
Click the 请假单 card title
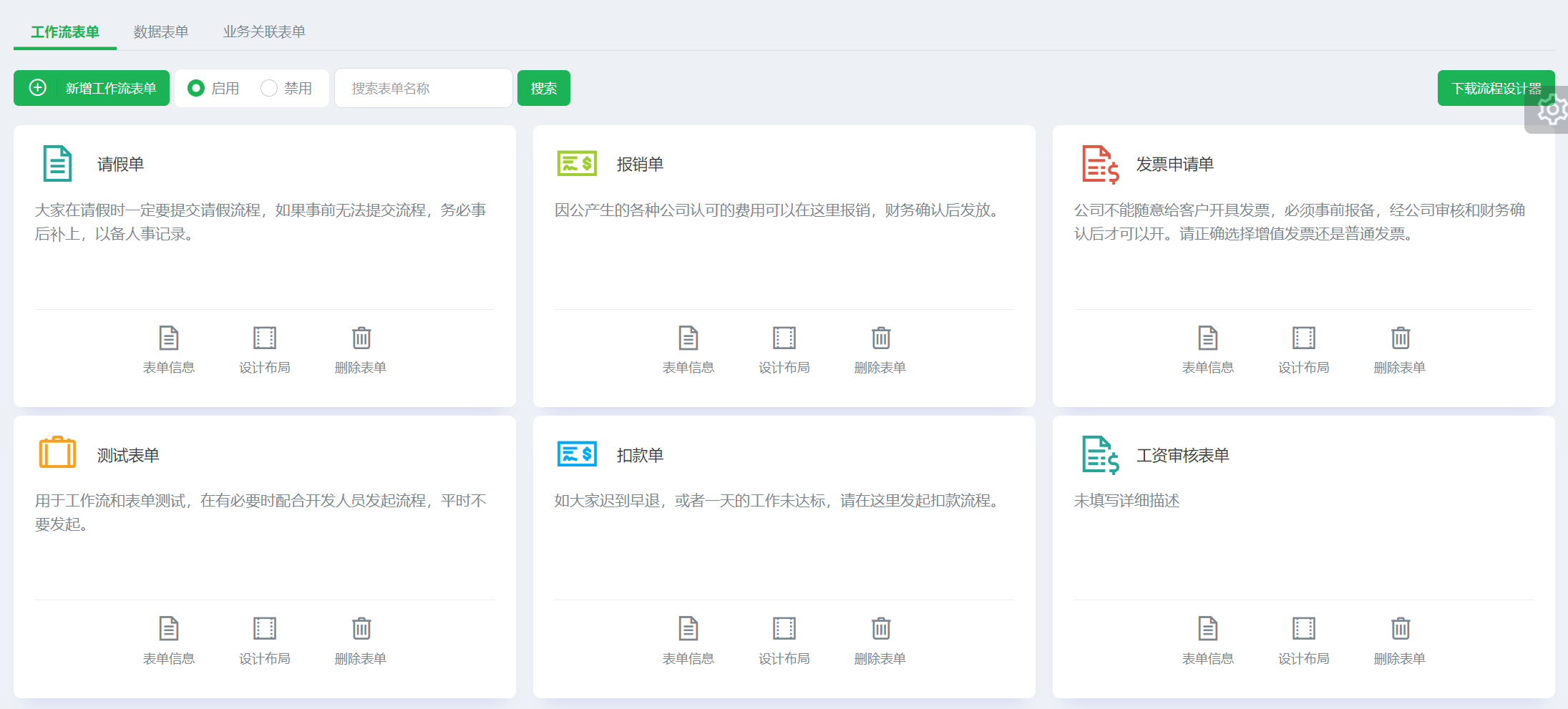(x=120, y=165)
